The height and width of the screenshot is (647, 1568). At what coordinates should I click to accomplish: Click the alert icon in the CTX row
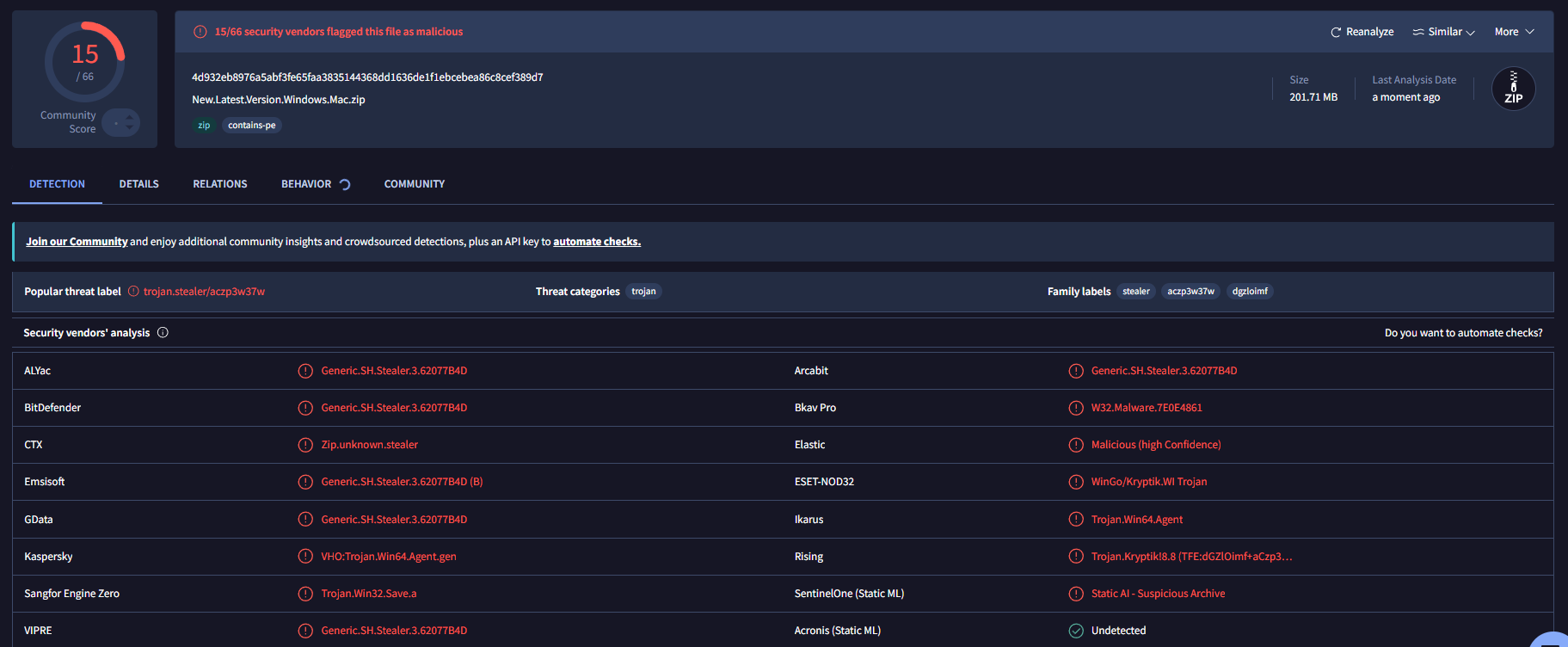(305, 445)
